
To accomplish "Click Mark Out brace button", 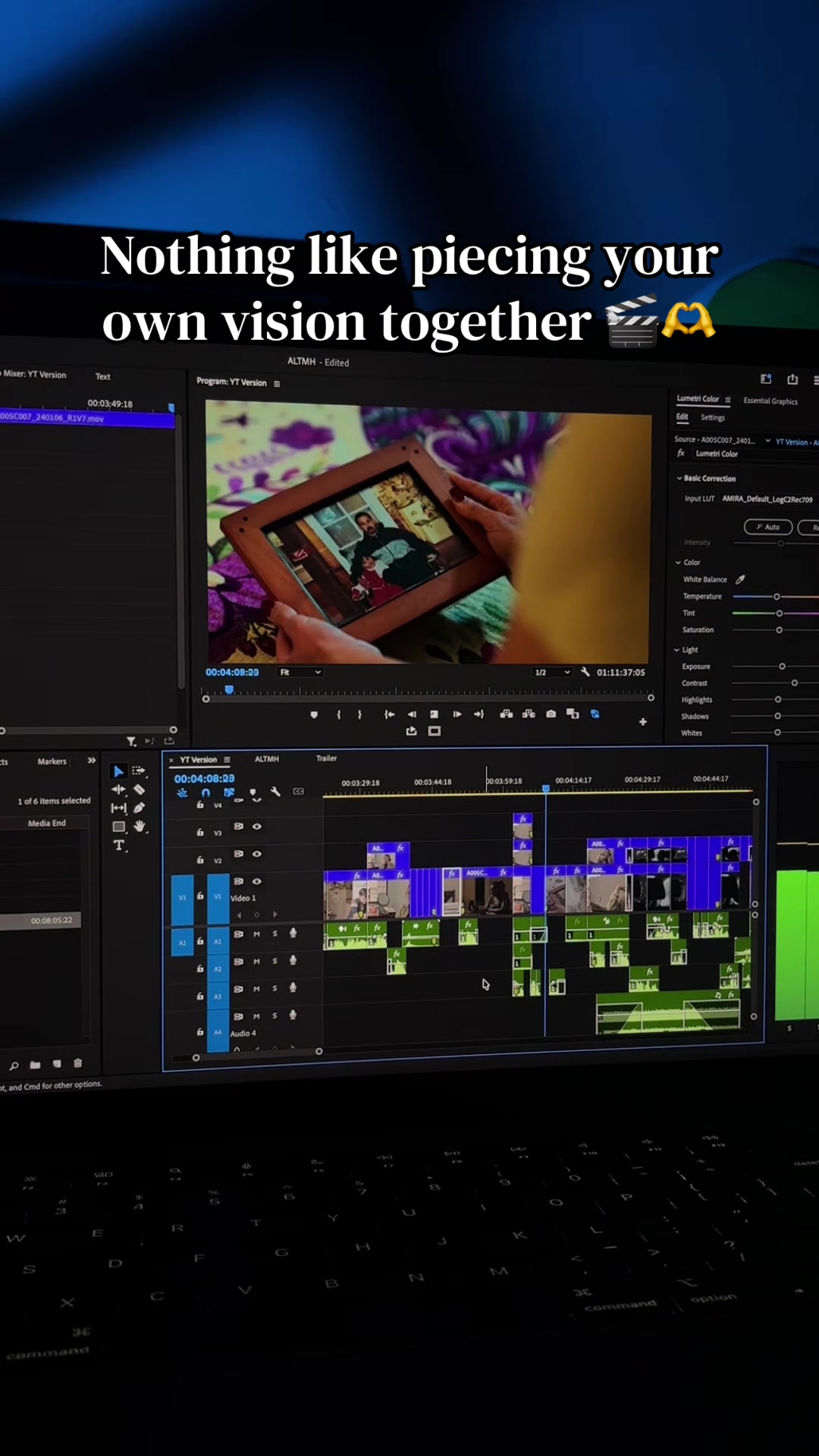I will tap(359, 714).
